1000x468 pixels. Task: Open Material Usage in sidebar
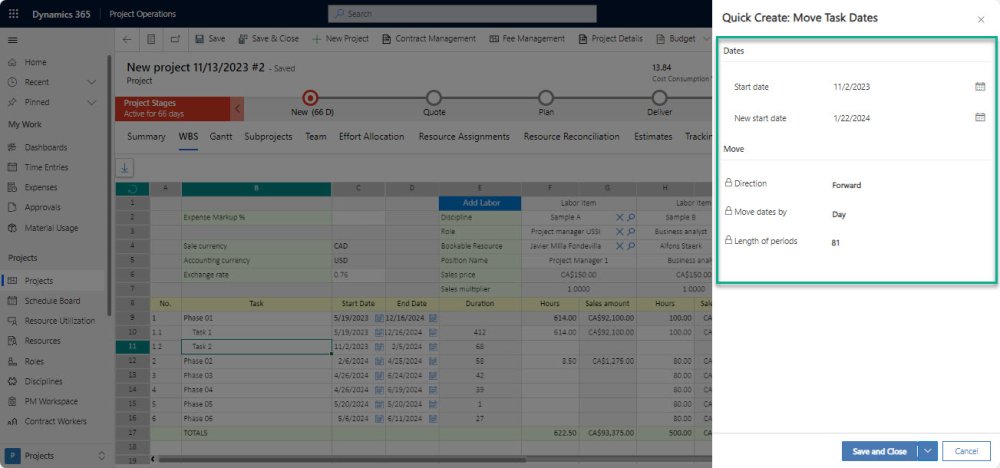coord(52,228)
